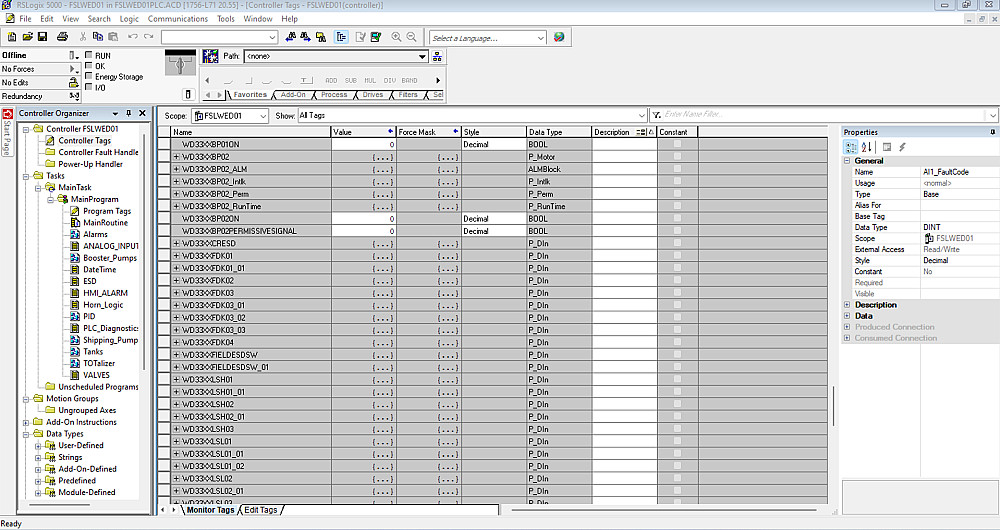Expand the WD33XBP02 tag row
The width and height of the screenshot is (1000, 530).
point(177,157)
